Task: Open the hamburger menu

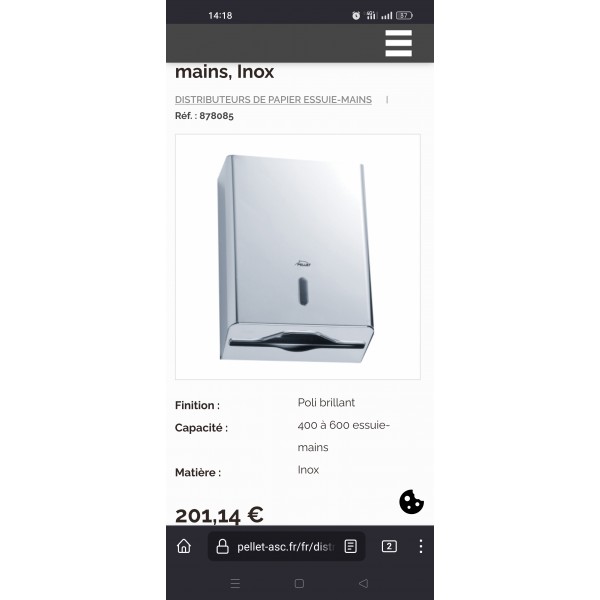Action: 398,43
